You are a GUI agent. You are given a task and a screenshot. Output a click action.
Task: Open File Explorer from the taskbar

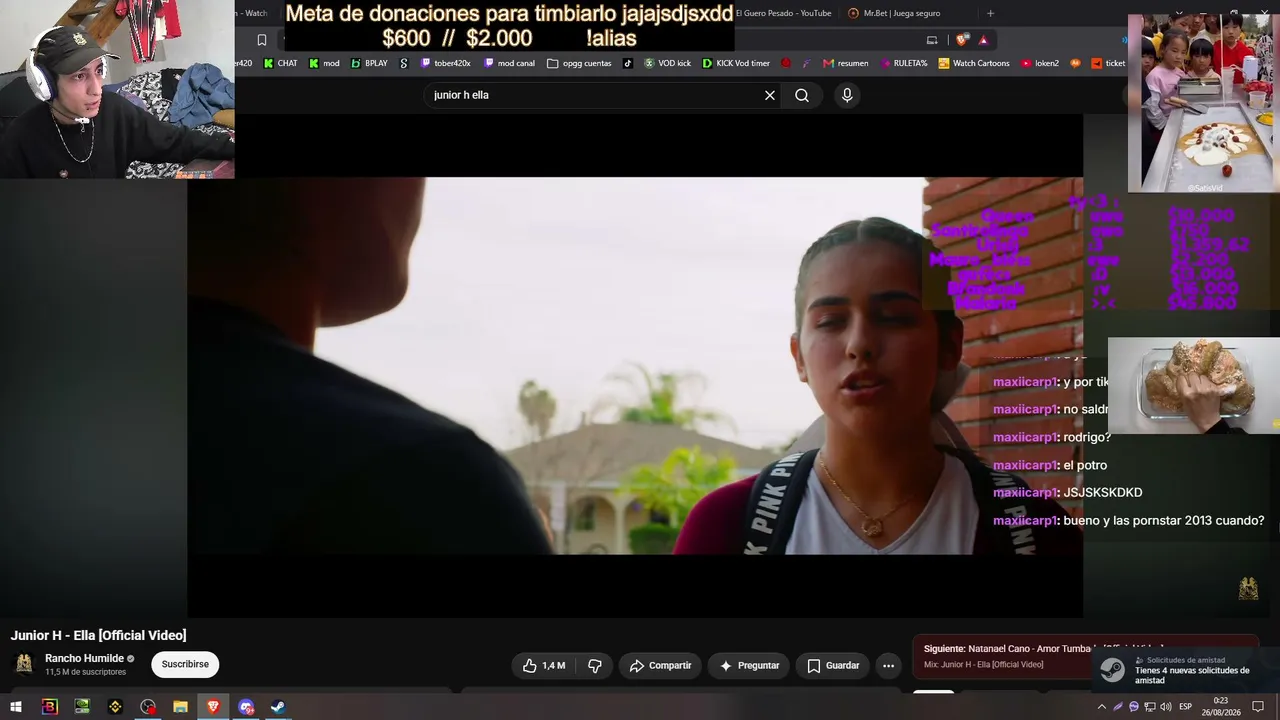click(180, 707)
